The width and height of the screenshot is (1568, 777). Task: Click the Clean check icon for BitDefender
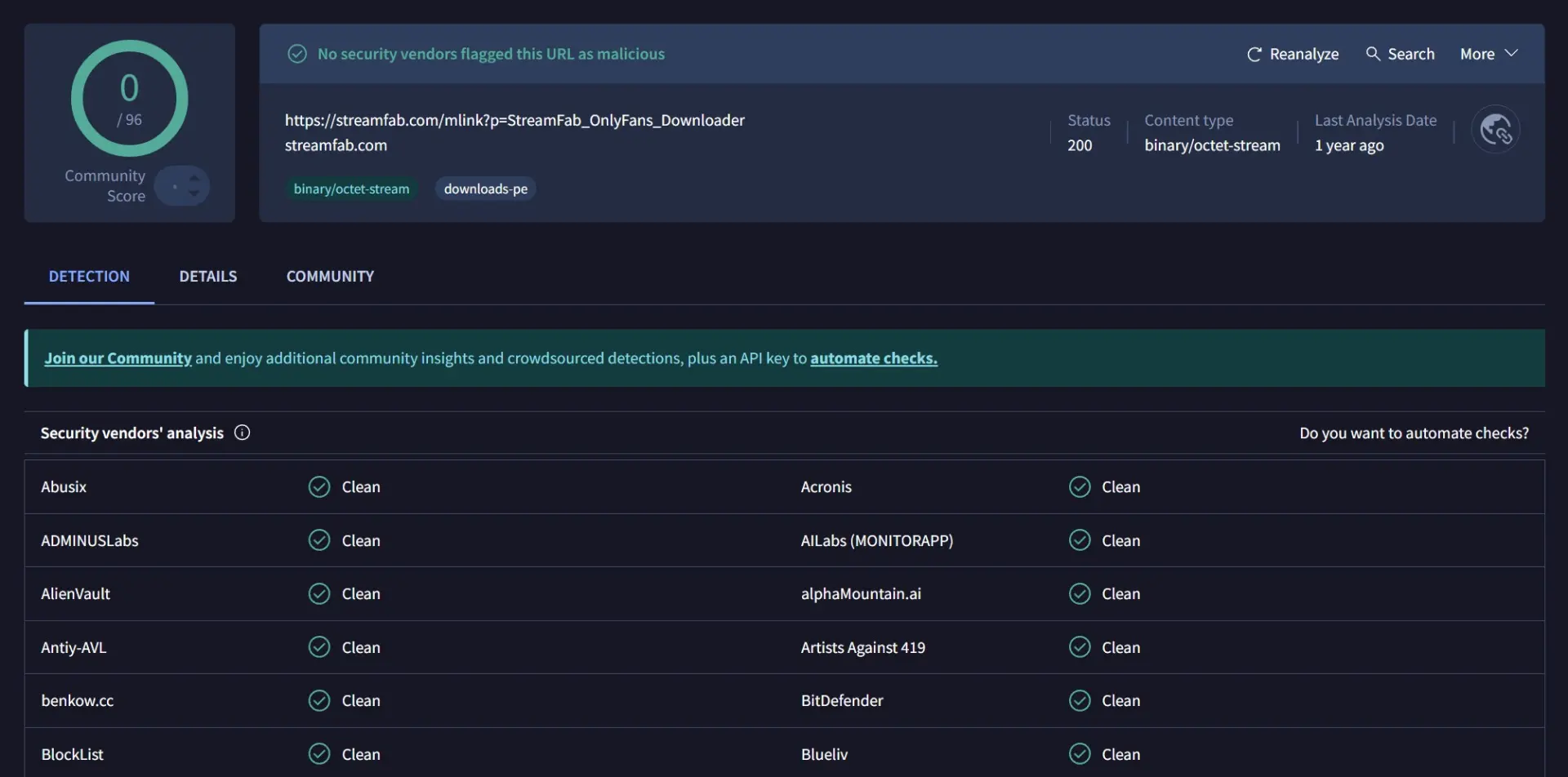(1080, 700)
